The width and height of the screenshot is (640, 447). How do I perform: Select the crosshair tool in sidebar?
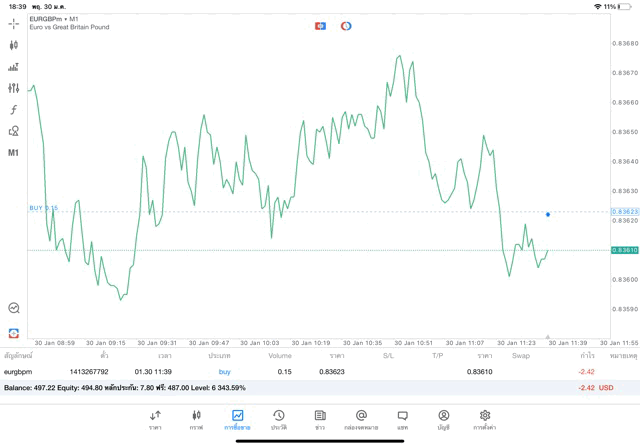click(13, 23)
